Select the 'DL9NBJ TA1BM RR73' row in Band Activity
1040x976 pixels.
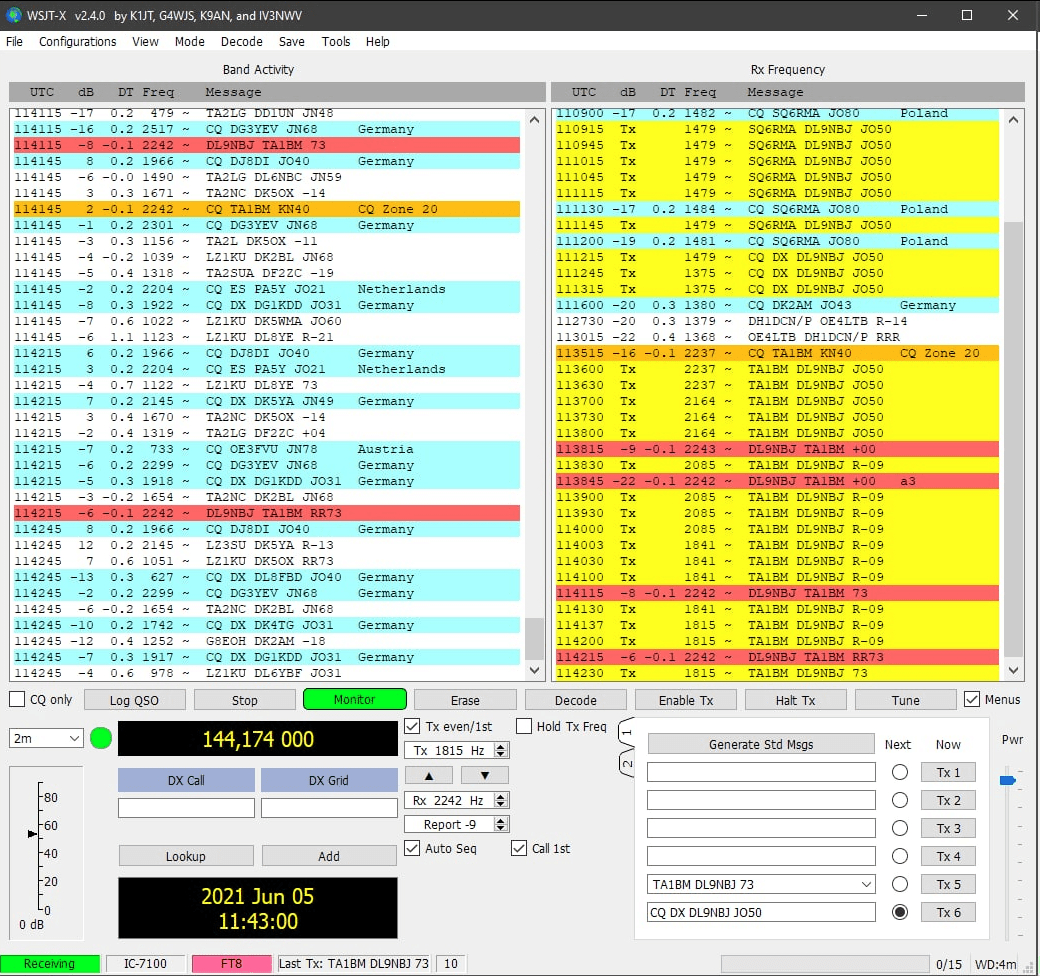pos(267,513)
